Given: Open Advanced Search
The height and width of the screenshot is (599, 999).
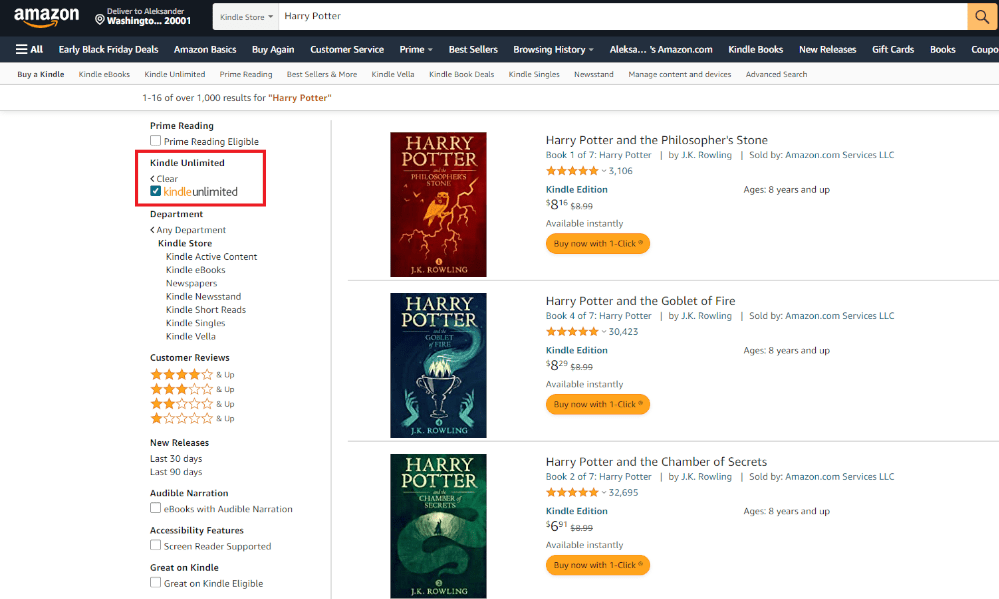Looking at the screenshot, I should tap(777, 75).
